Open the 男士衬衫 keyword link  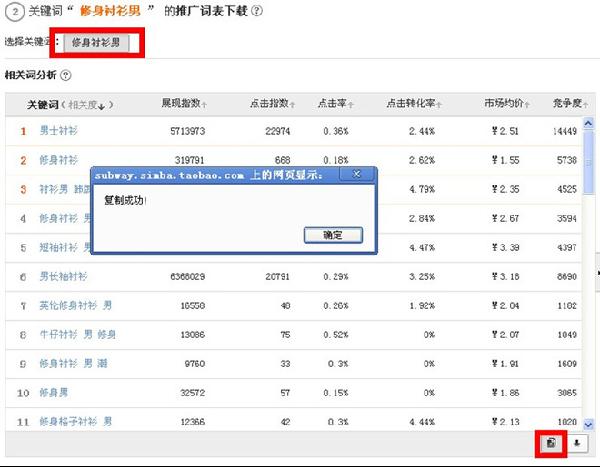[59, 130]
